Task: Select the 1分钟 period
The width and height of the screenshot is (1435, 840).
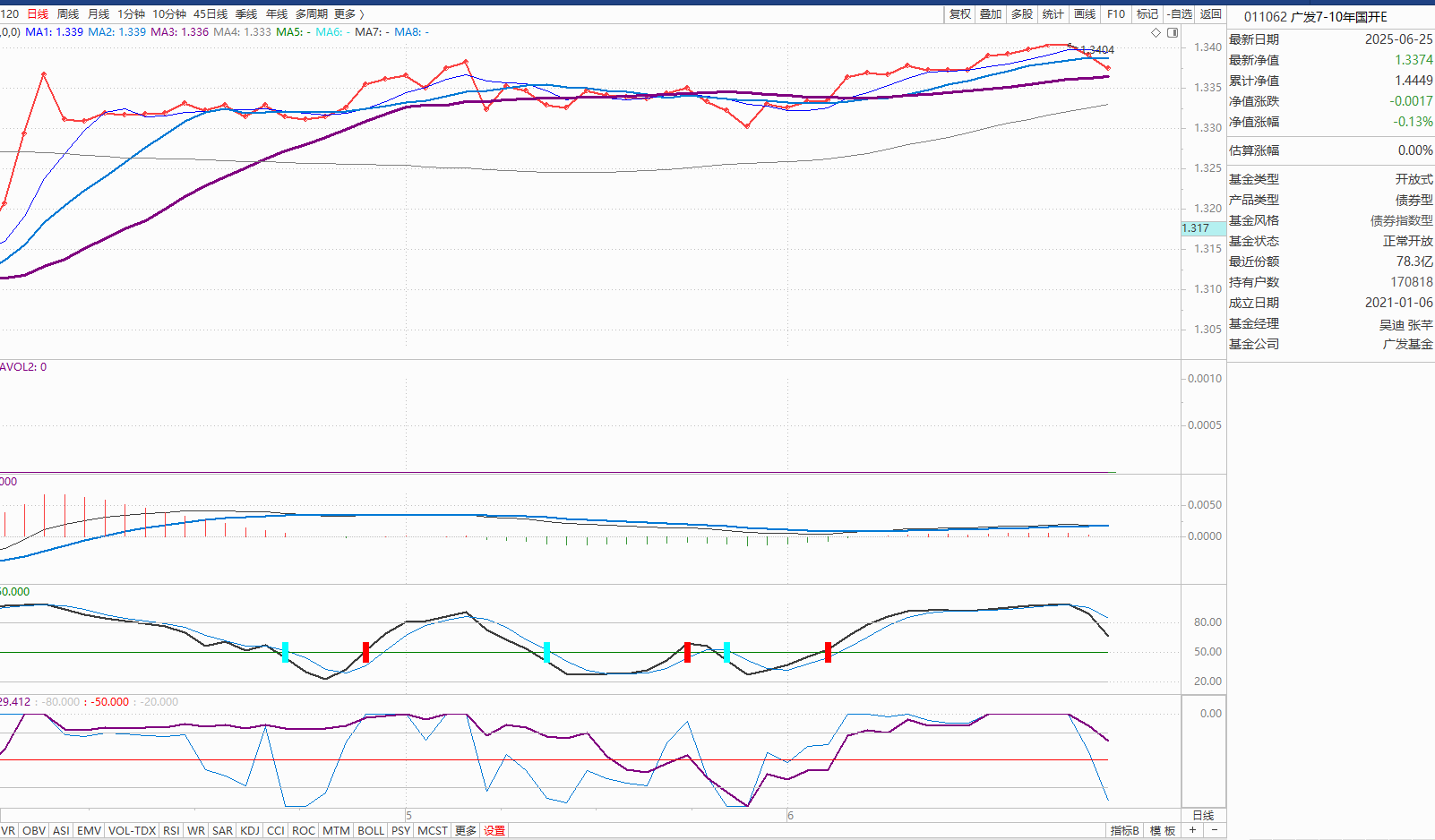Action: click(x=132, y=14)
